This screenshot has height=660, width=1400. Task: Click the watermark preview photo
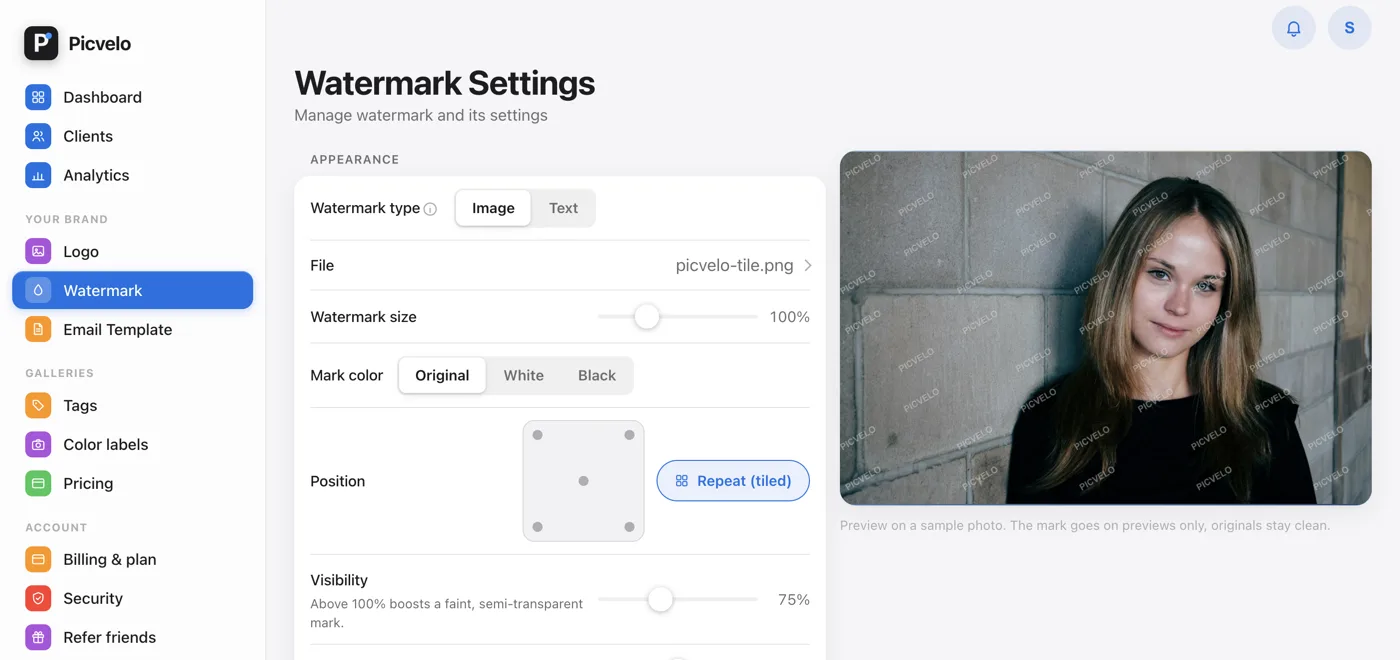(x=1105, y=328)
